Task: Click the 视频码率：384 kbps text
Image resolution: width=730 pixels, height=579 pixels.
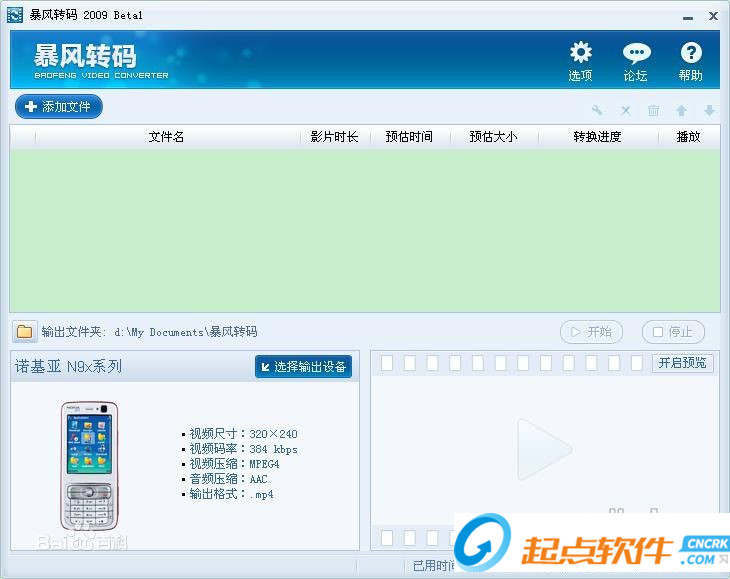Action: pyautogui.click(x=243, y=449)
